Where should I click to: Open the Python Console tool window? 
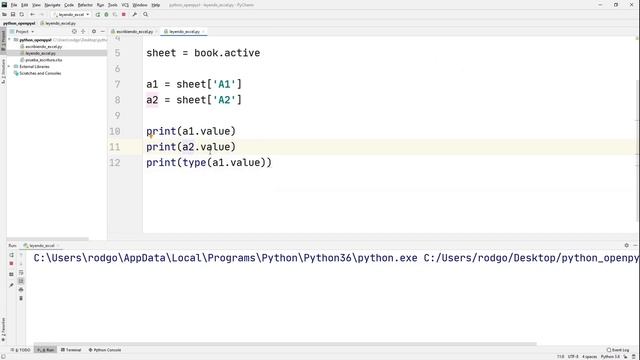[x=105, y=350]
